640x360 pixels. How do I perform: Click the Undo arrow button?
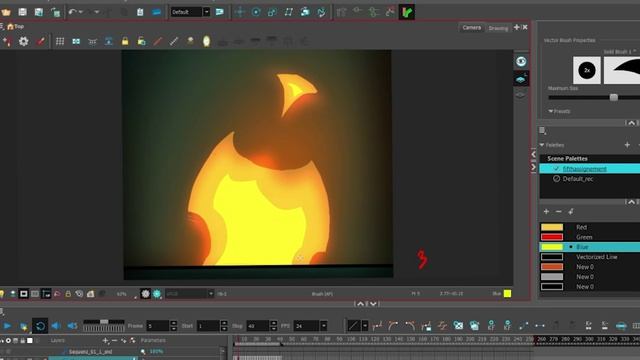tap(72, 12)
